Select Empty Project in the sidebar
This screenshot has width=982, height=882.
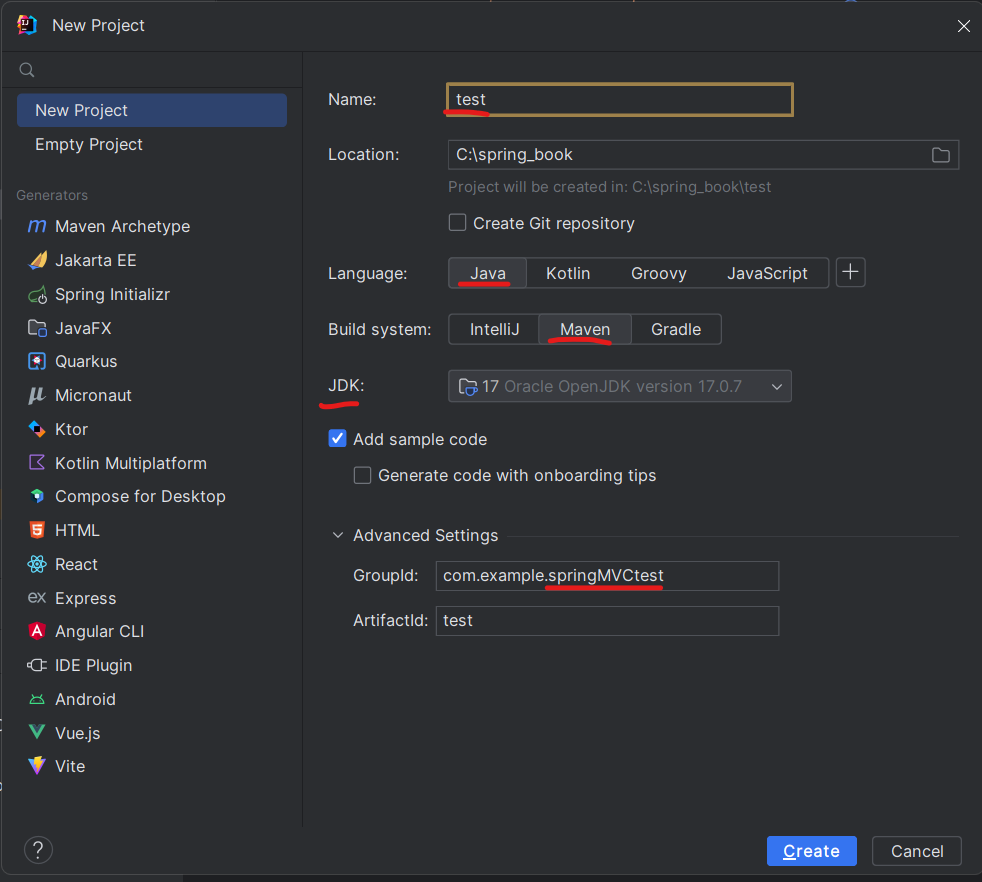click(152, 144)
